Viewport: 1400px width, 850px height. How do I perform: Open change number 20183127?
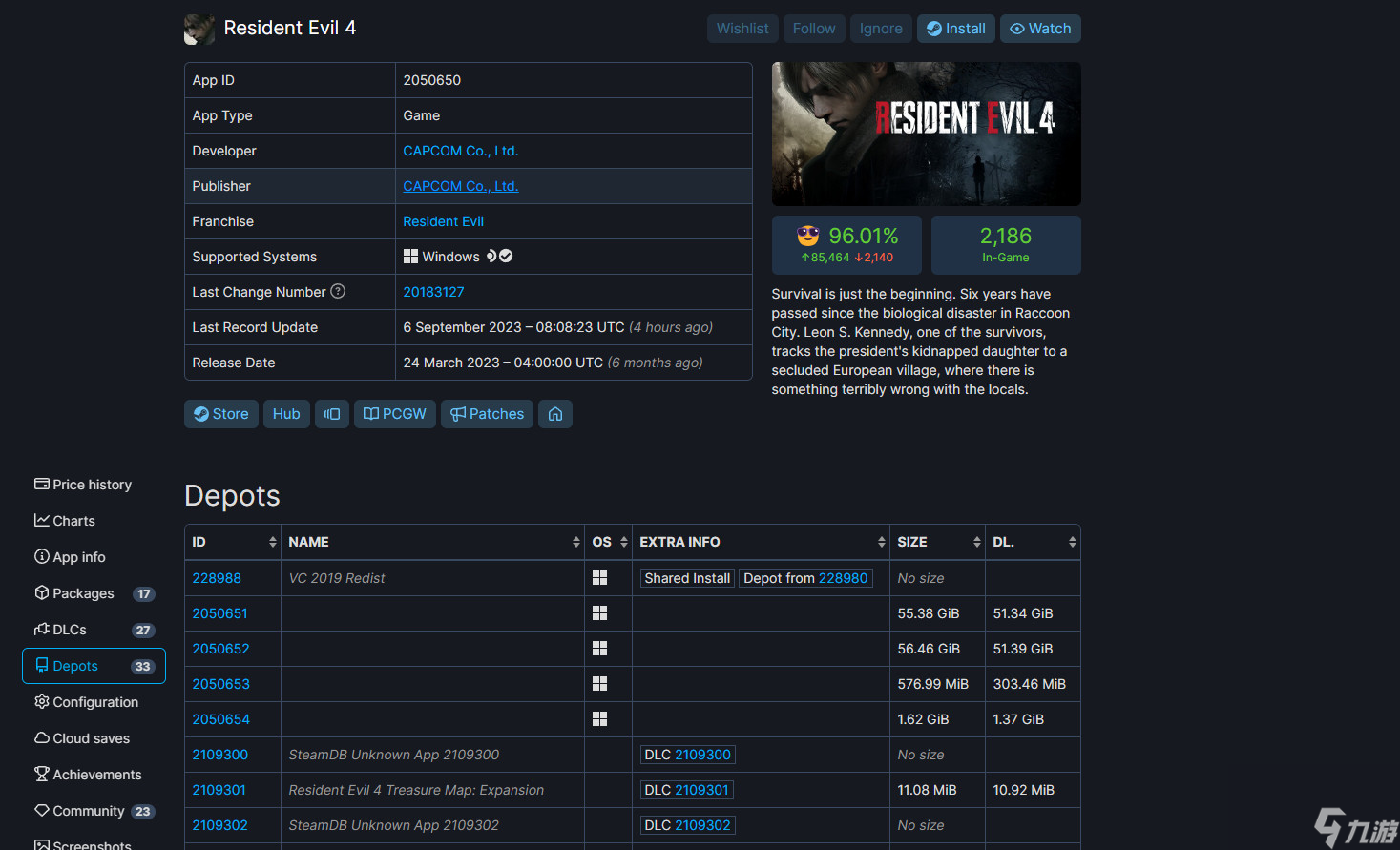pos(433,292)
